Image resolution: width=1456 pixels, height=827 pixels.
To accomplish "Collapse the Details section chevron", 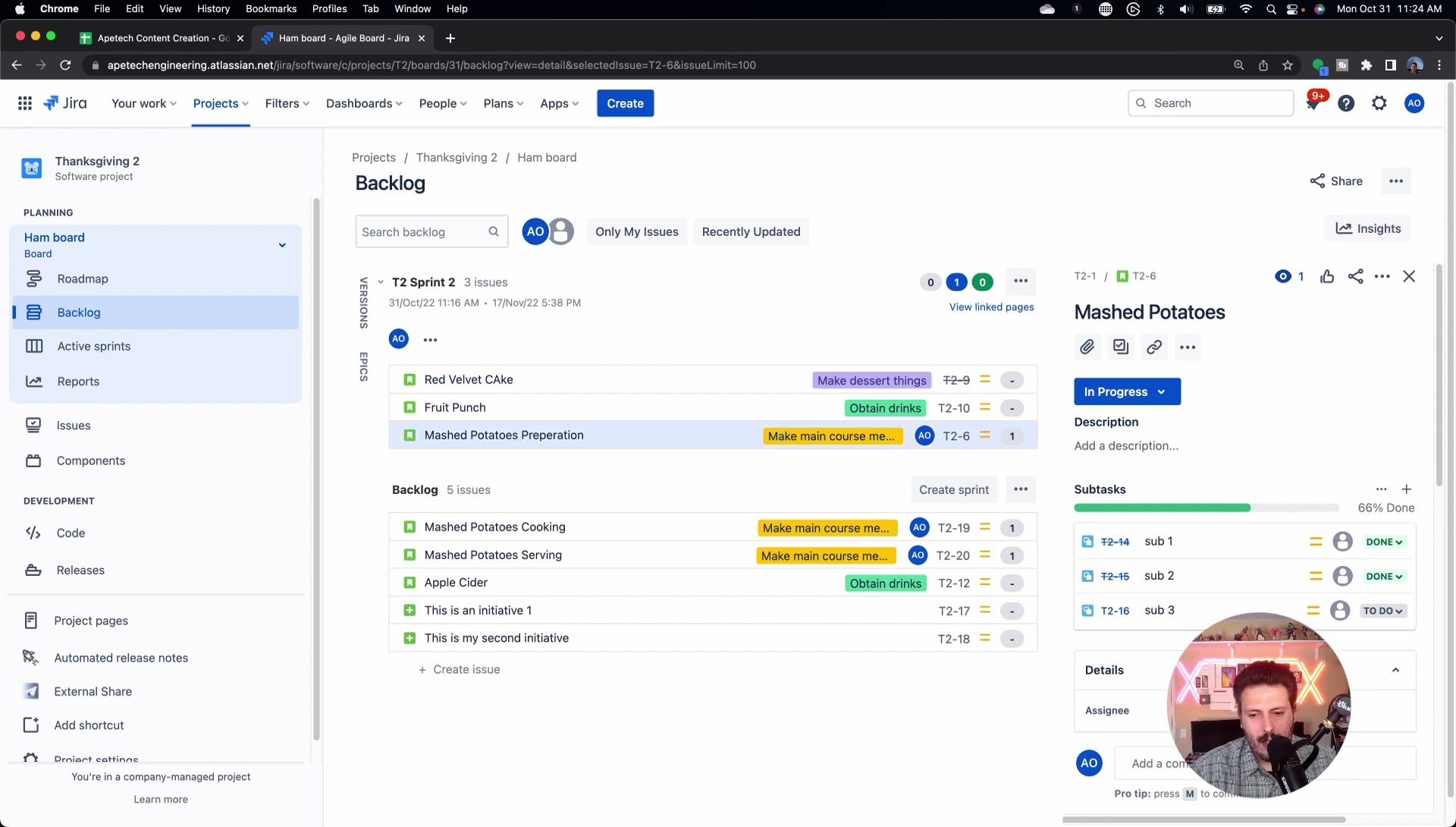I will 1395,671.
